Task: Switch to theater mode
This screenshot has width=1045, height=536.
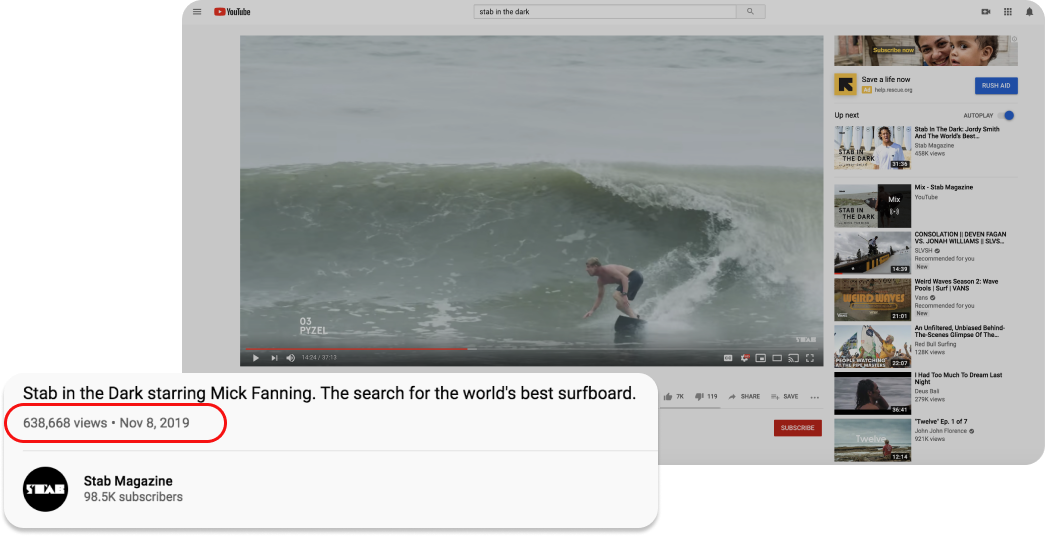Action: coord(777,358)
